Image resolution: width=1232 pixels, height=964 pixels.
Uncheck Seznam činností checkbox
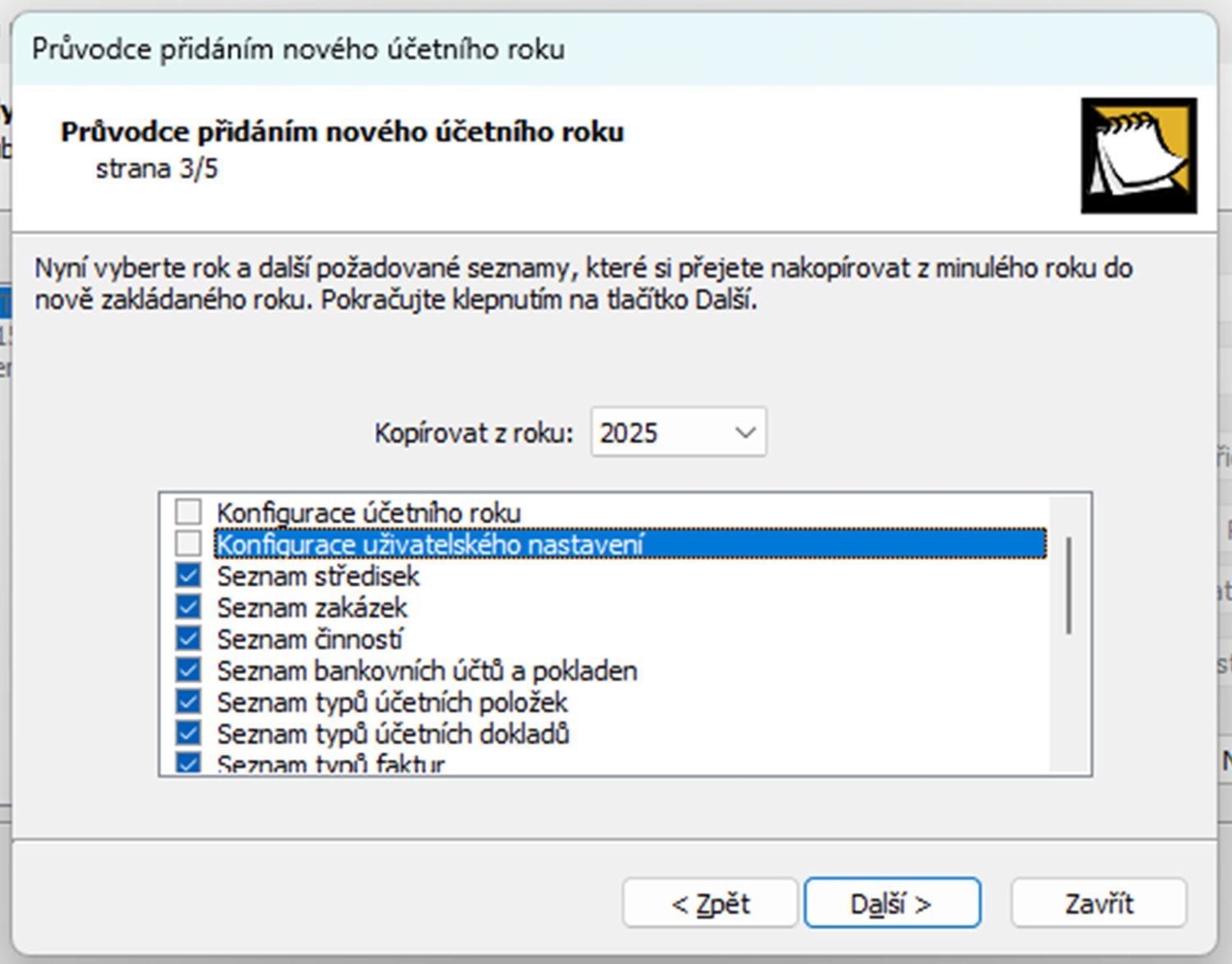[x=188, y=638]
